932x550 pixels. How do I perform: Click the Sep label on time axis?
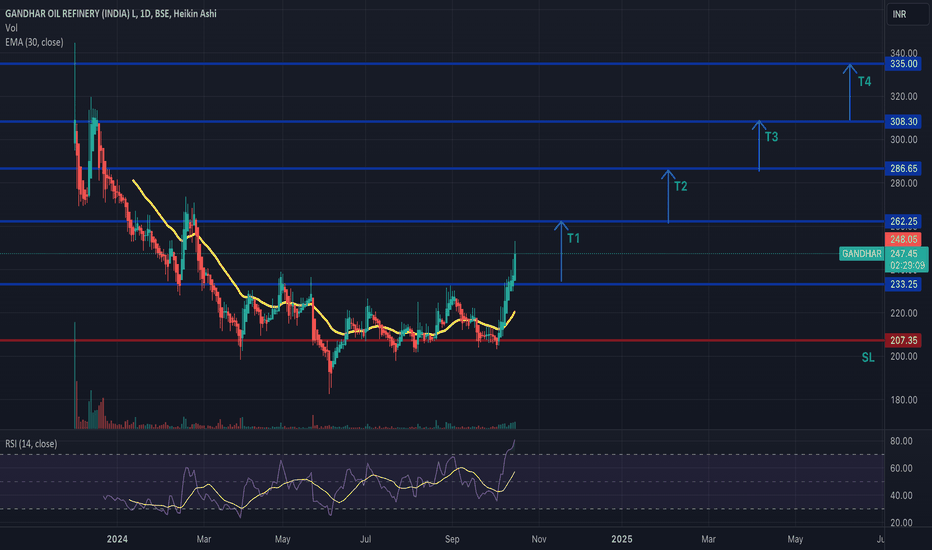(452, 539)
